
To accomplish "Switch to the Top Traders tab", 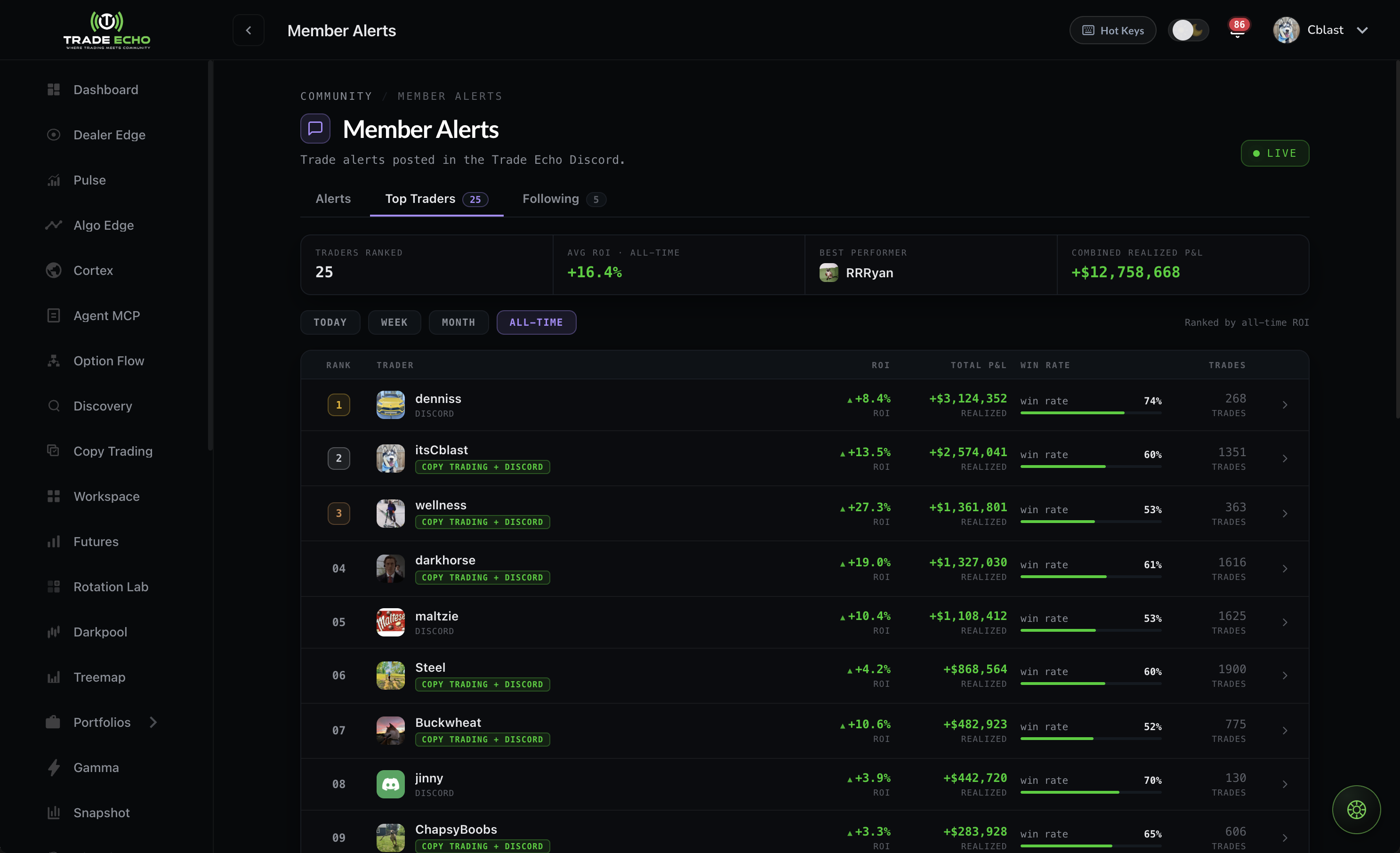I will pyautogui.click(x=436, y=199).
